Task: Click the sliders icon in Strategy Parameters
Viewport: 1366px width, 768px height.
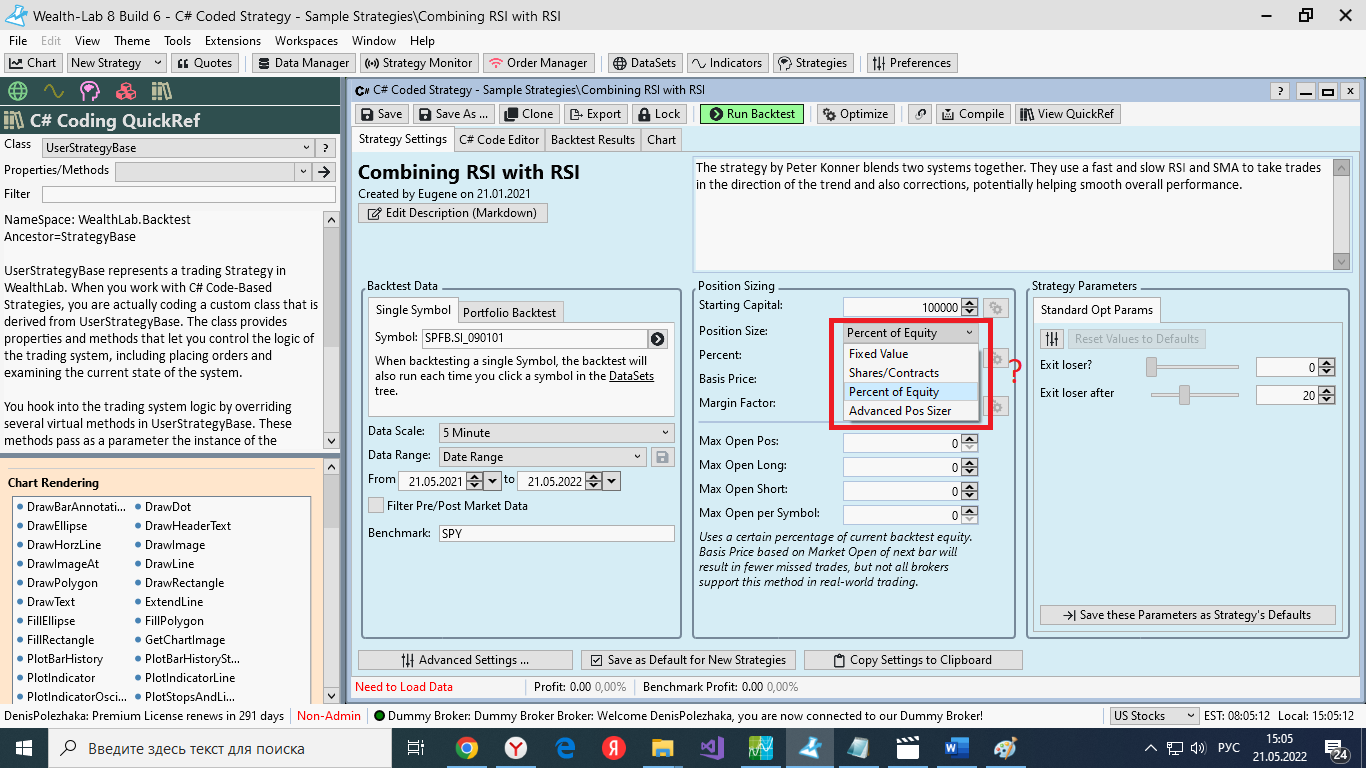Action: tap(1051, 339)
